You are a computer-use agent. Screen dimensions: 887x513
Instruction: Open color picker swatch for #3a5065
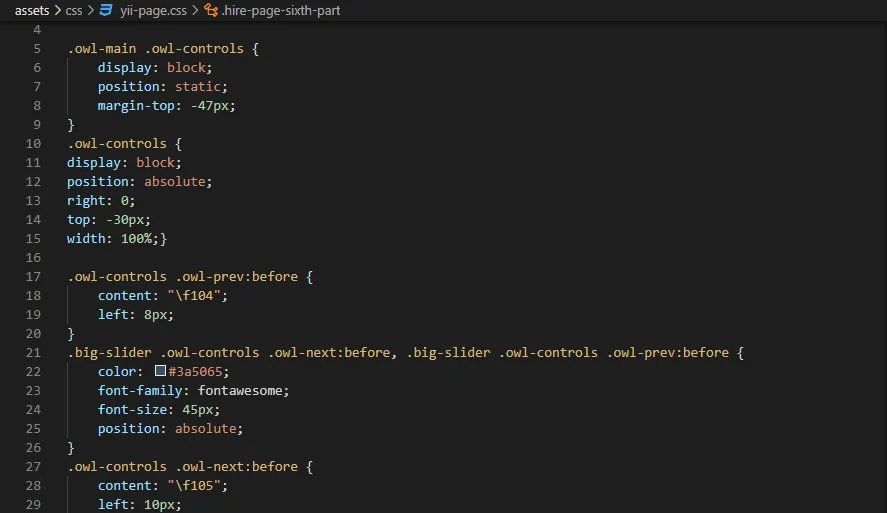coord(160,371)
